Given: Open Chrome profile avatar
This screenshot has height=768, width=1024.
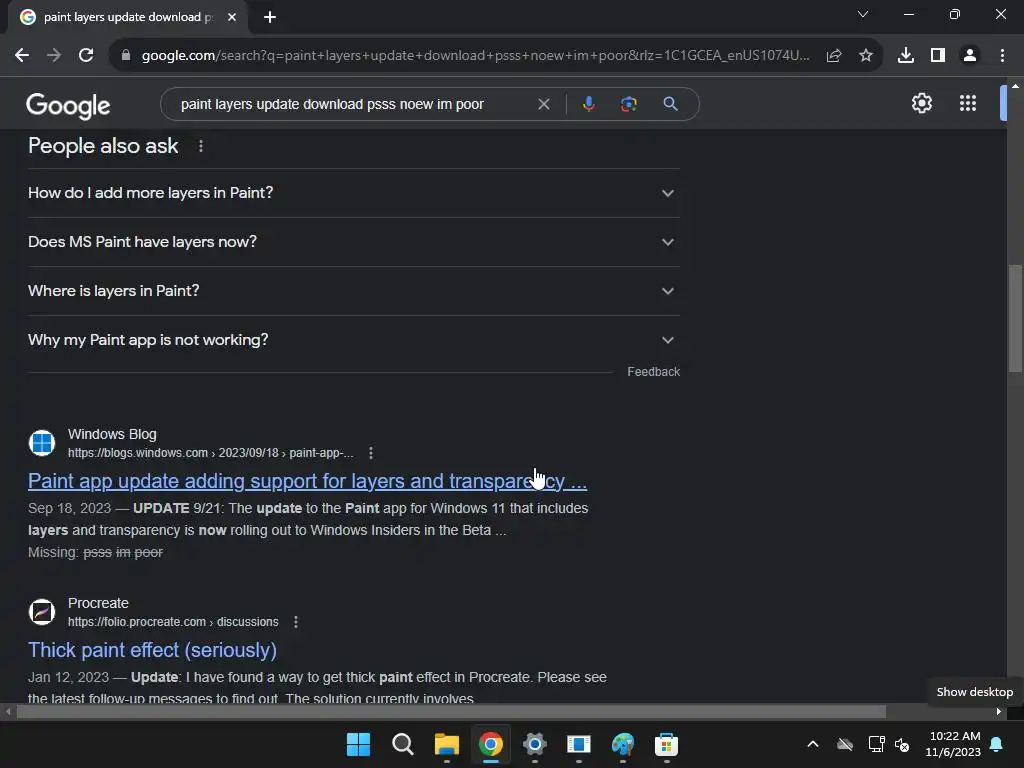Looking at the screenshot, I should tap(970, 56).
